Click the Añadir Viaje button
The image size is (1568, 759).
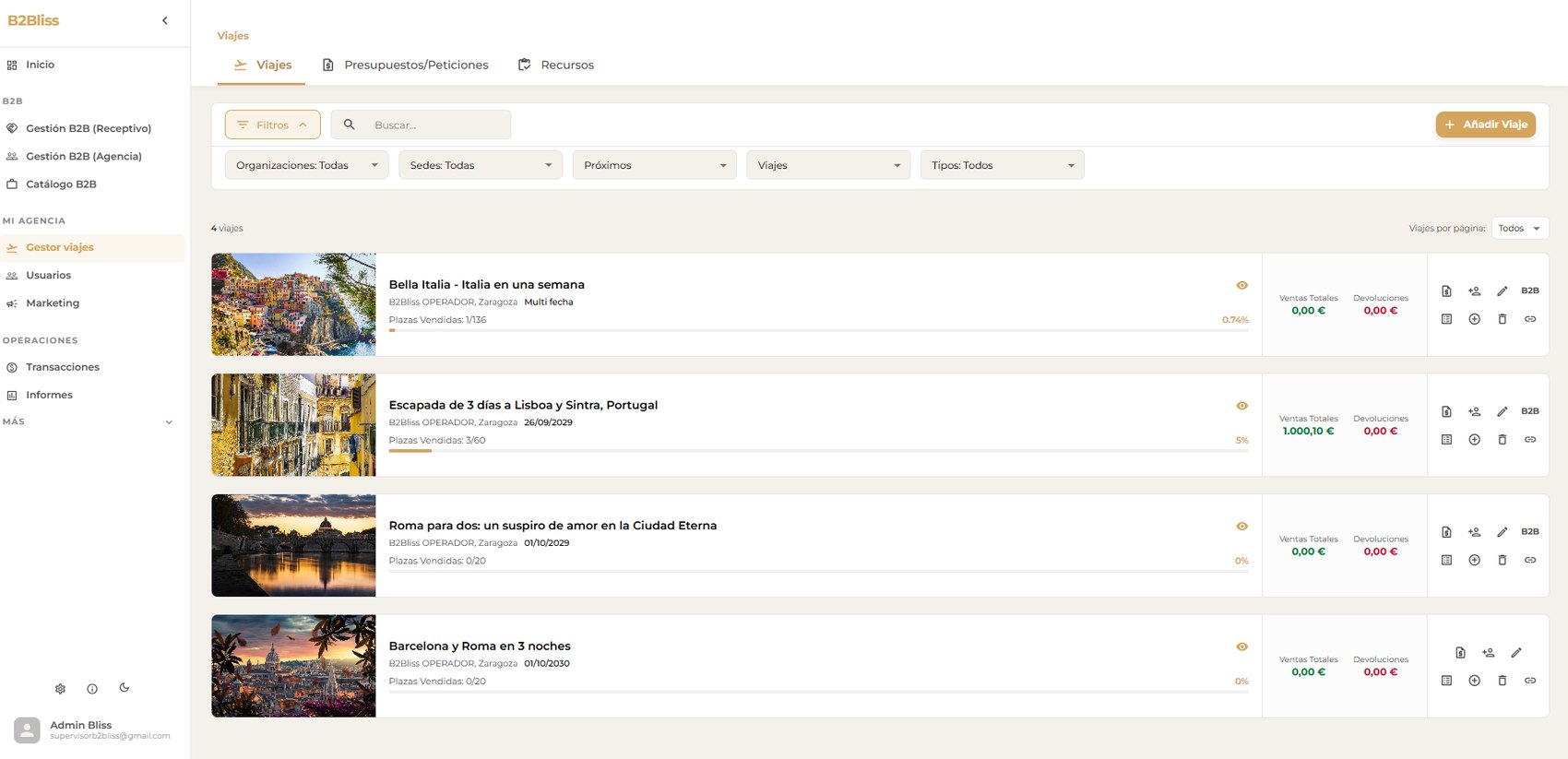pyautogui.click(x=1485, y=125)
